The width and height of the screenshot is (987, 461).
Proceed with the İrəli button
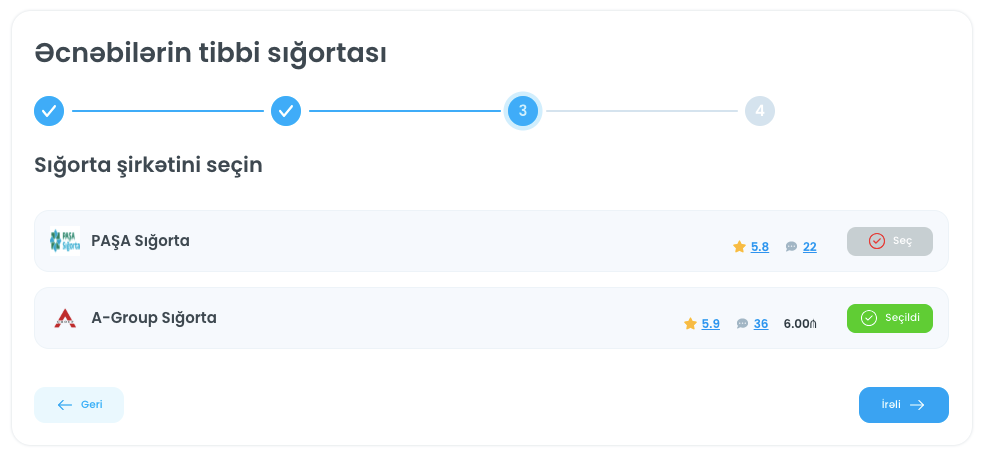[x=903, y=405]
